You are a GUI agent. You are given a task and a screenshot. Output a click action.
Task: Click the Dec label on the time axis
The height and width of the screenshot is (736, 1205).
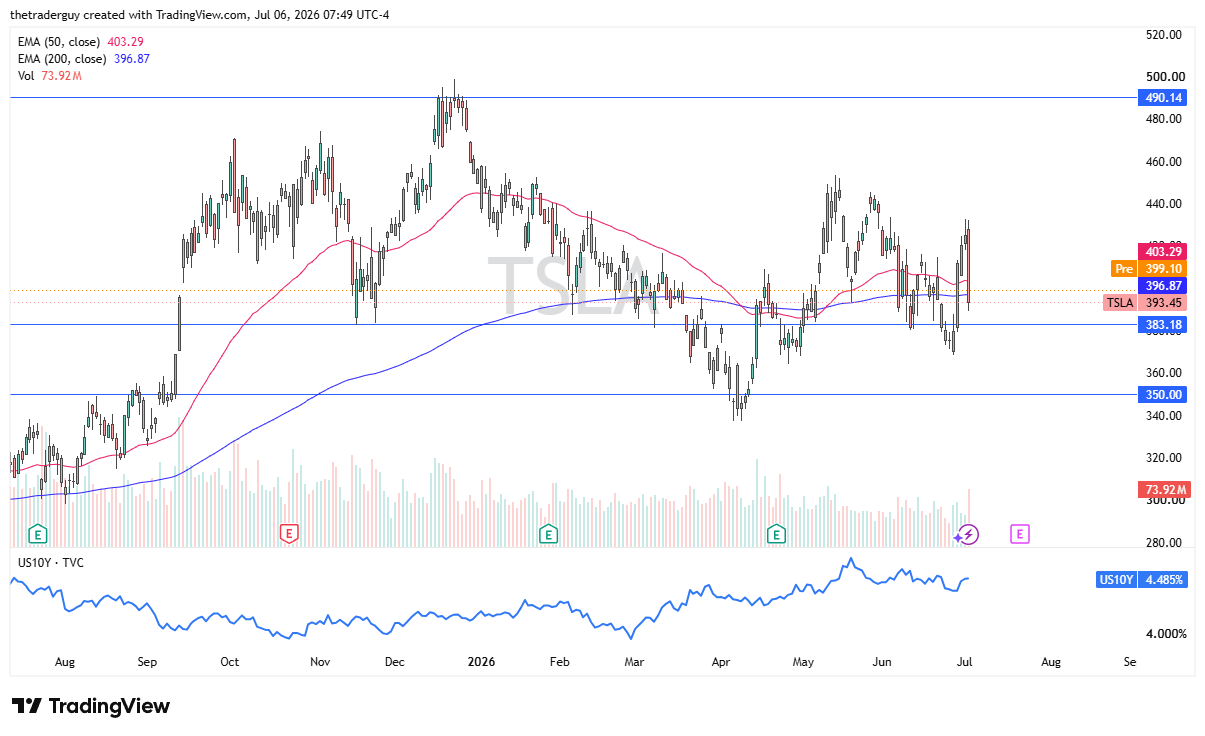(x=394, y=662)
